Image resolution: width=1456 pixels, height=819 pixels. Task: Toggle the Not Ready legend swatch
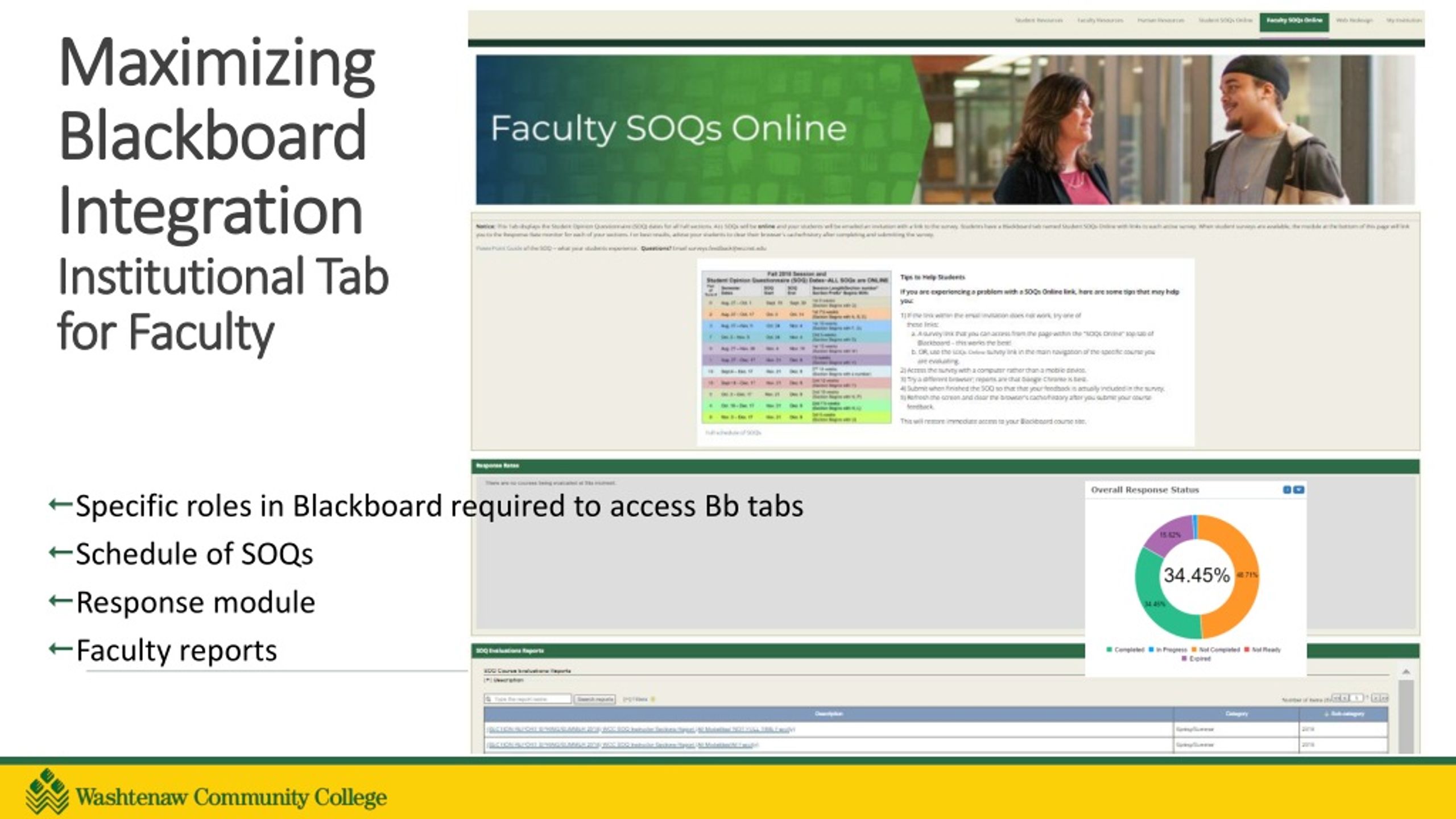tap(1247, 650)
